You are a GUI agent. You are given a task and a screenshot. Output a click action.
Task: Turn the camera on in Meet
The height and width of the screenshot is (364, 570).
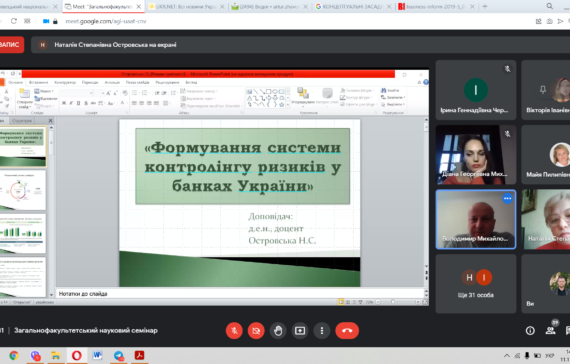pyautogui.click(x=256, y=331)
